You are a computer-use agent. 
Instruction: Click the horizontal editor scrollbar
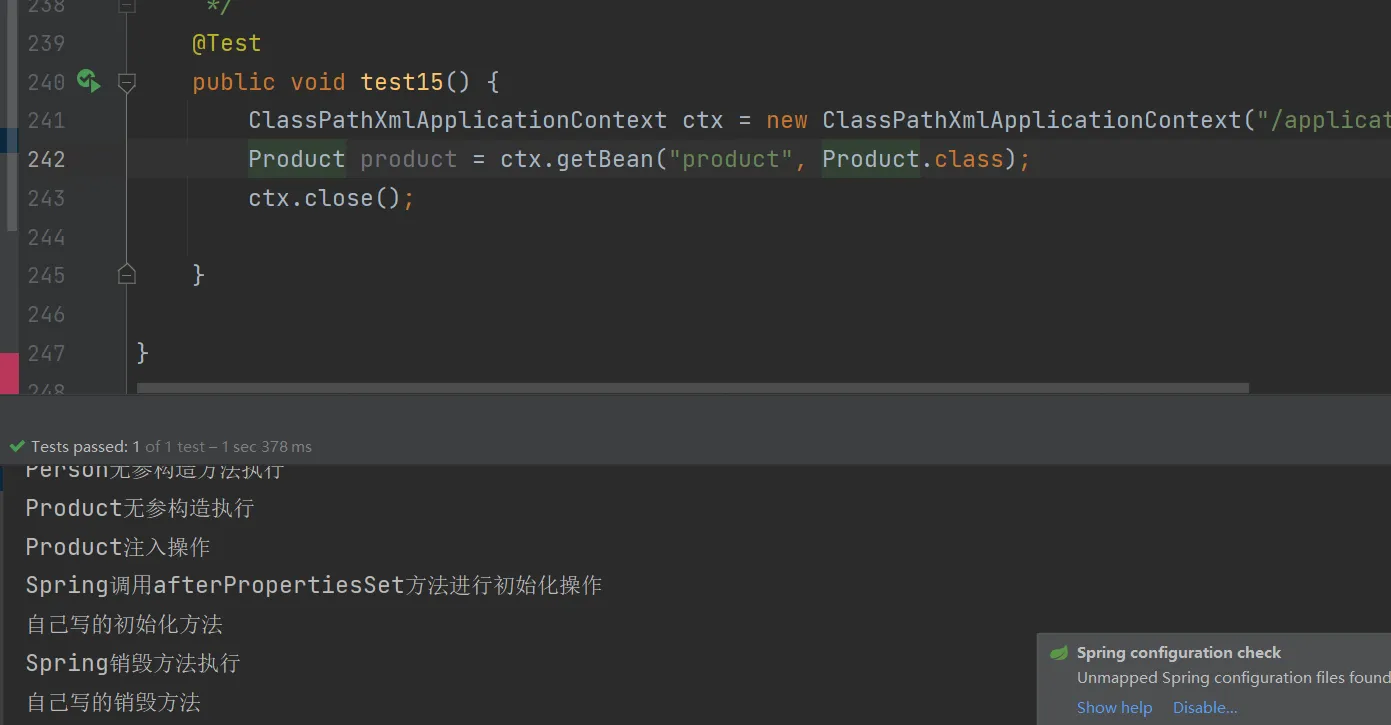(692, 388)
